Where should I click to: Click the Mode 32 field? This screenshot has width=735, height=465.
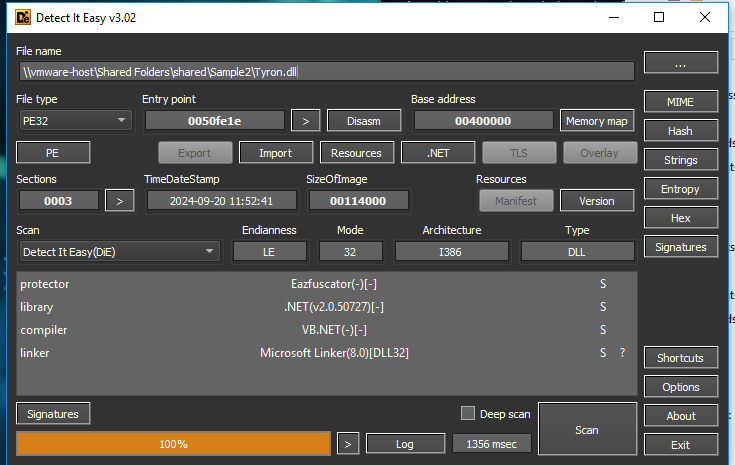(351, 252)
